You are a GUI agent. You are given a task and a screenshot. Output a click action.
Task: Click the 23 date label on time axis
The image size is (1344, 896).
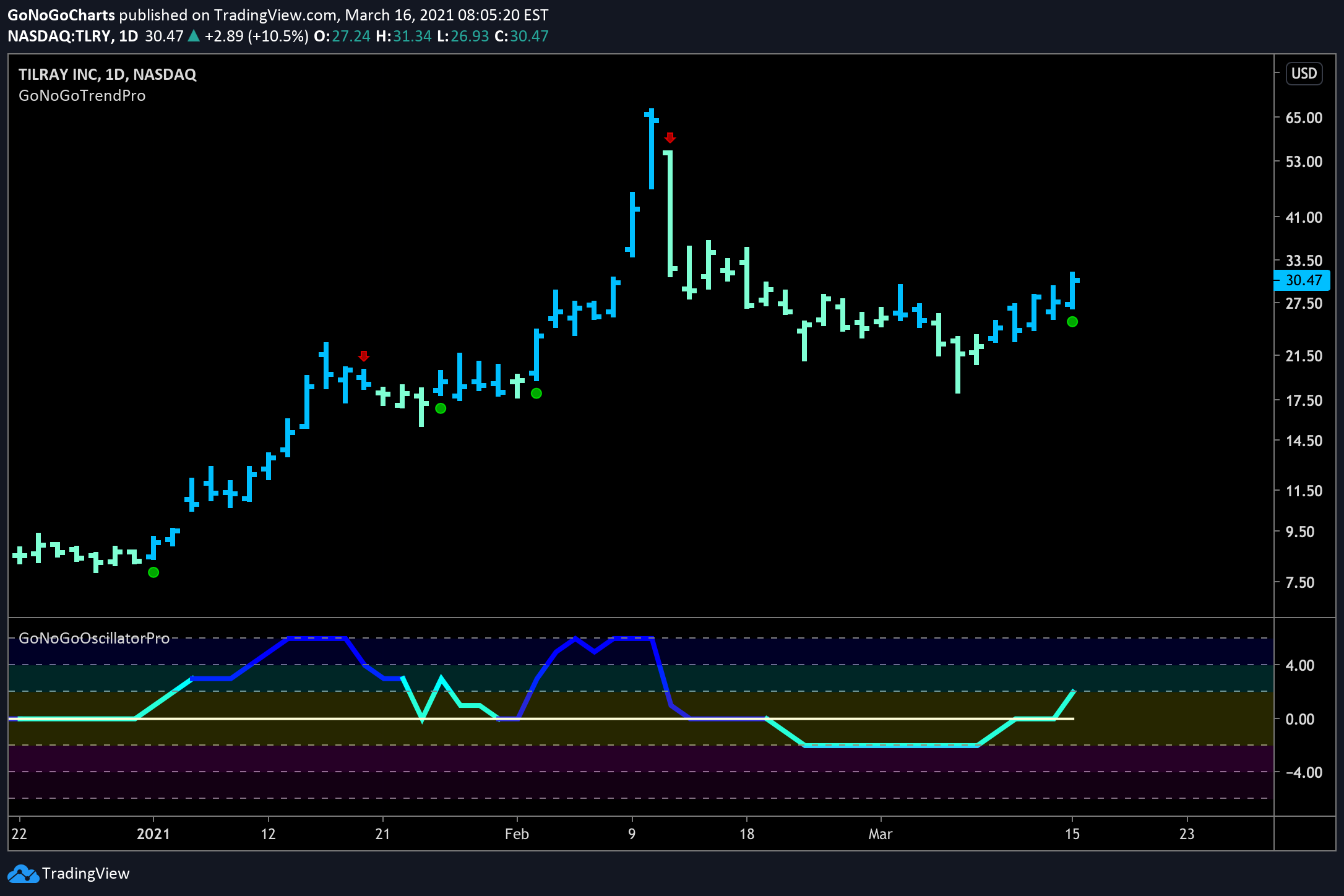pyautogui.click(x=1187, y=834)
